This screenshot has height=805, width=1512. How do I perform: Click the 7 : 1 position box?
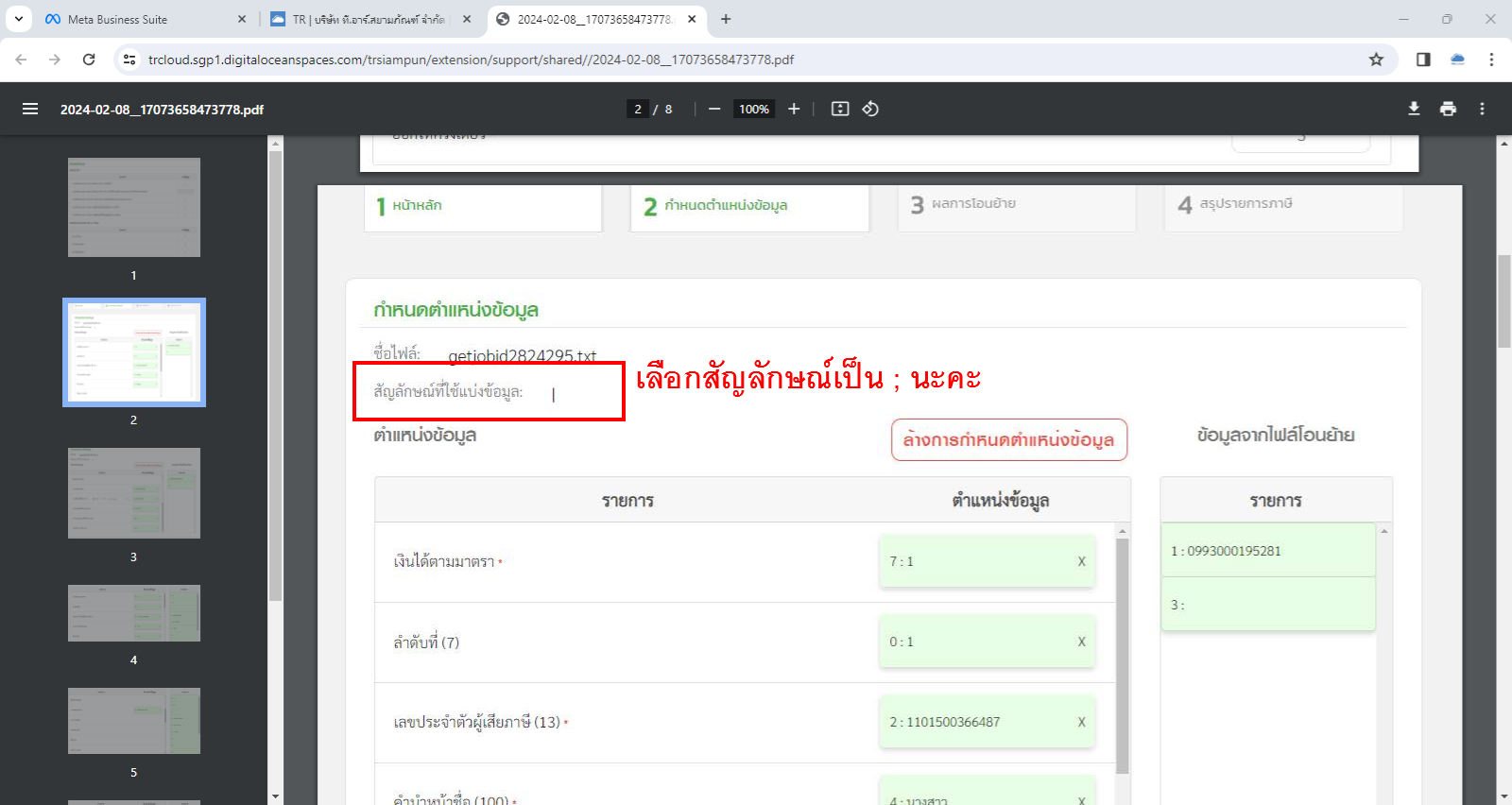pos(987,561)
